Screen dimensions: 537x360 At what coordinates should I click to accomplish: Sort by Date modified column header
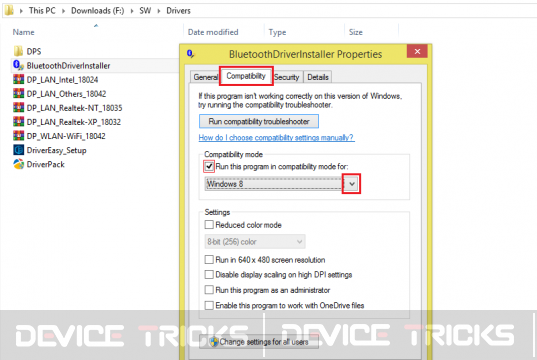pyautogui.click(x=213, y=32)
